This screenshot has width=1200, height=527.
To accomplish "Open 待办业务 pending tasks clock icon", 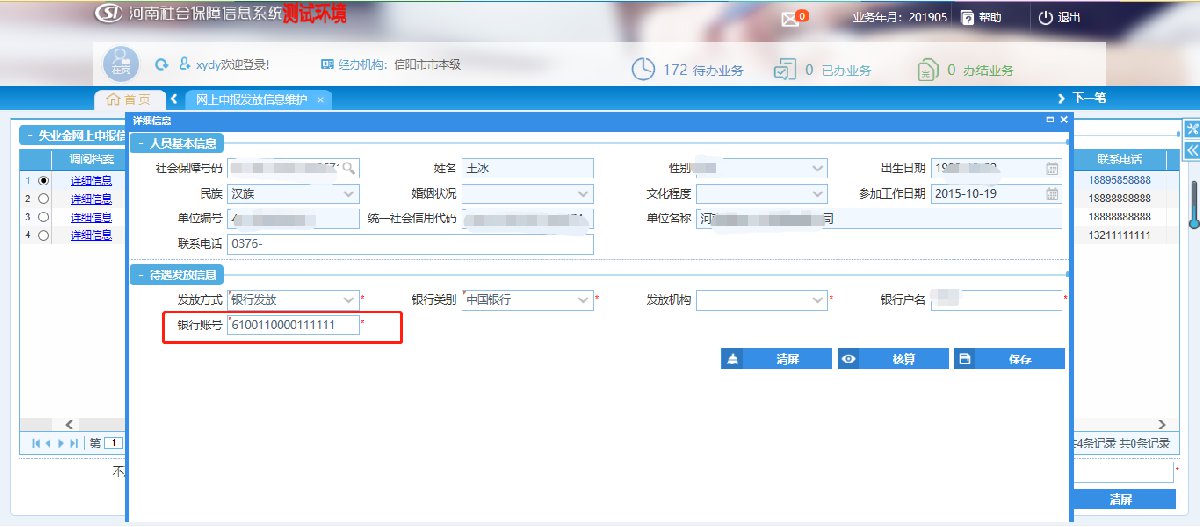I will 643,69.
